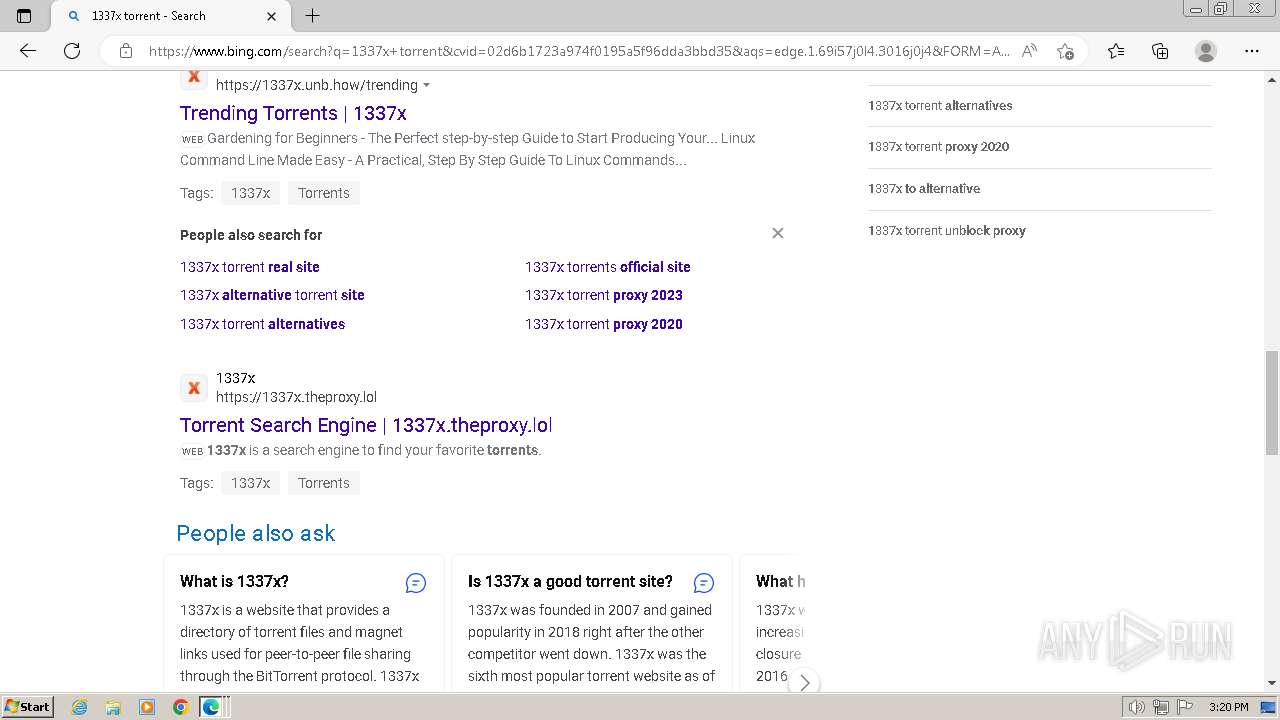The image size is (1280, 720).
Task: Refresh the Bing search page
Action: click(72, 51)
